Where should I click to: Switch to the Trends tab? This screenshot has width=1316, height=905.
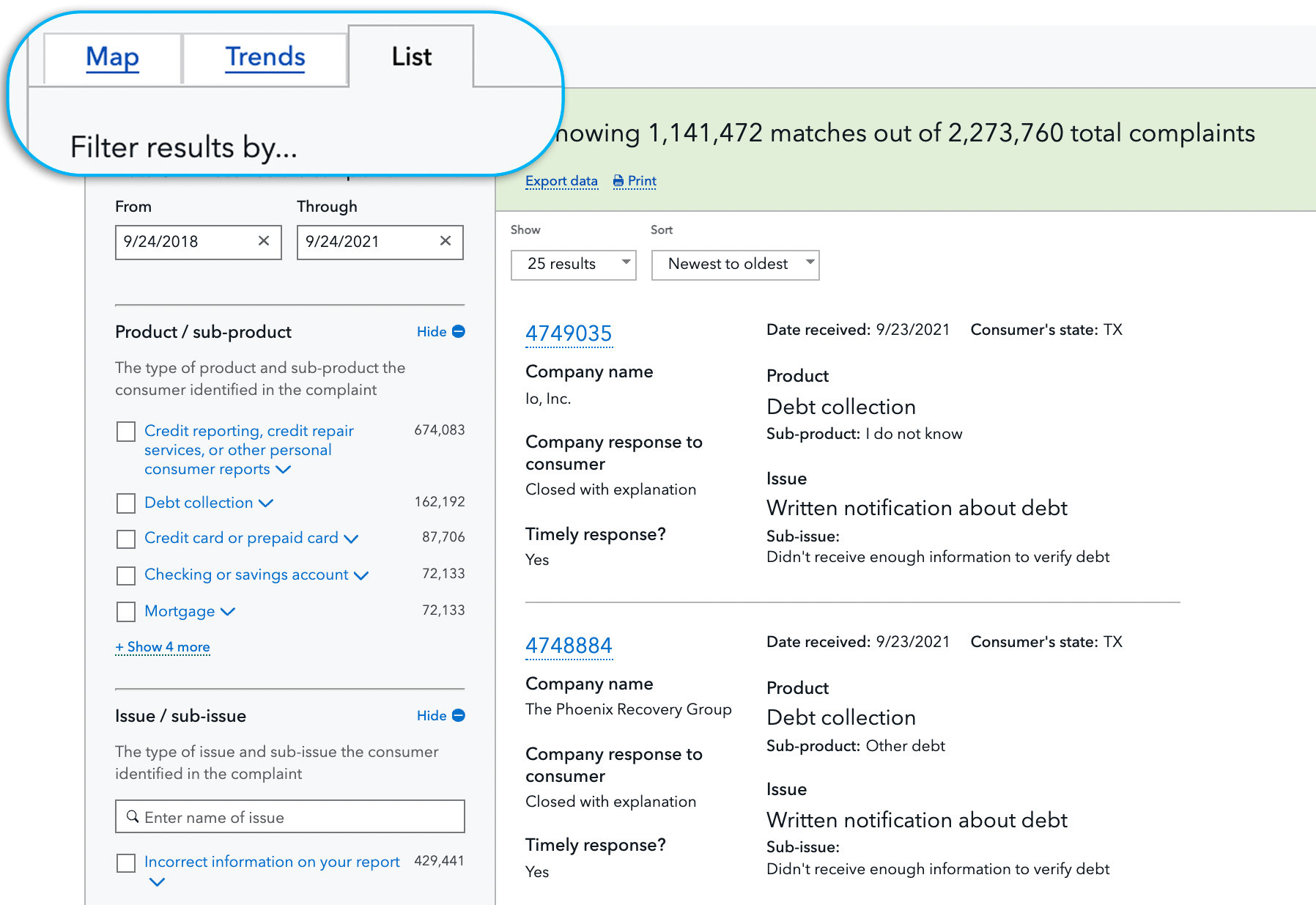(265, 57)
